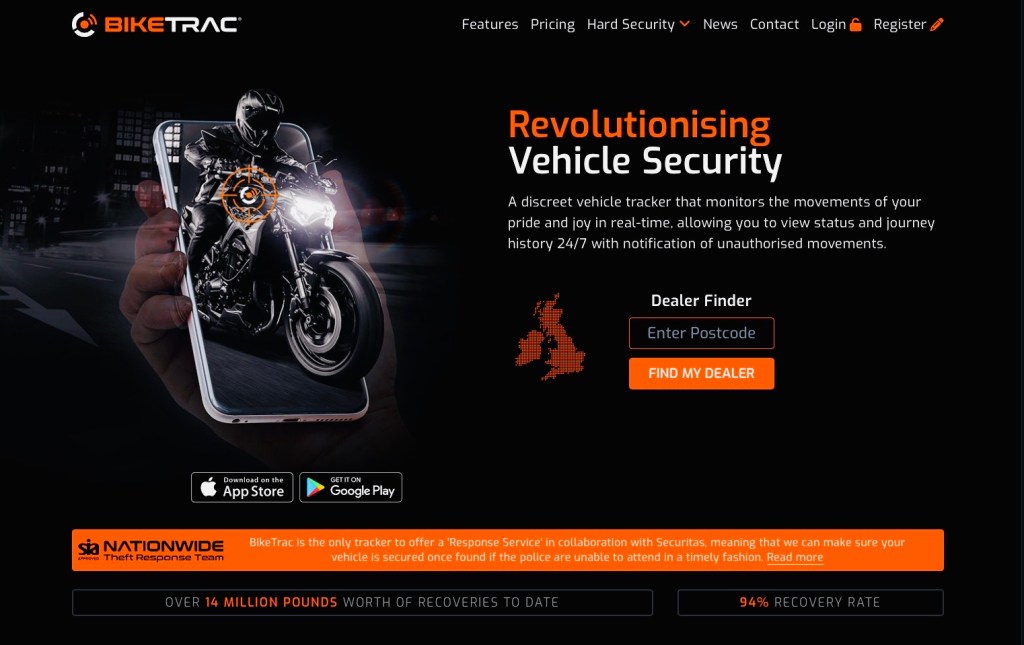The image size is (1024, 645).
Task: Click the orange UK map icon
Action: (x=551, y=337)
